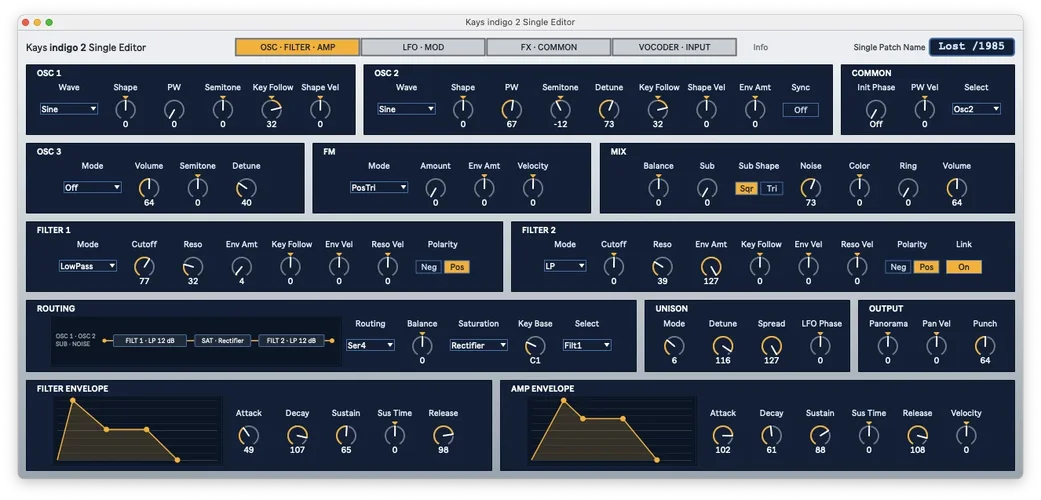Image resolution: width=1041 pixels, height=500 pixels.
Task: Click the OSC 3 Detune knob
Action: (x=246, y=188)
